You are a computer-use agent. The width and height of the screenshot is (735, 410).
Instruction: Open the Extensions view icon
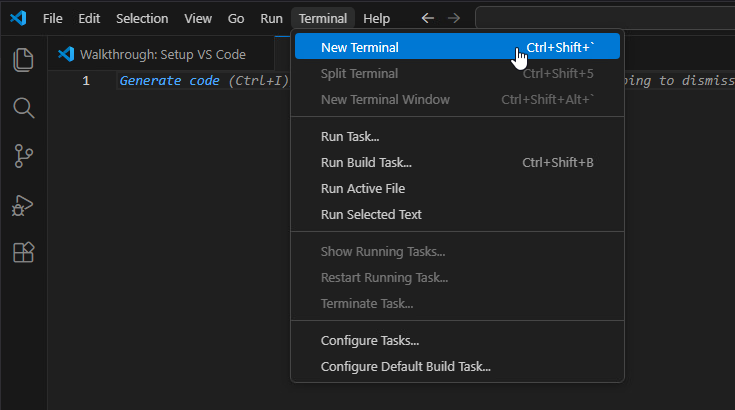23,253
